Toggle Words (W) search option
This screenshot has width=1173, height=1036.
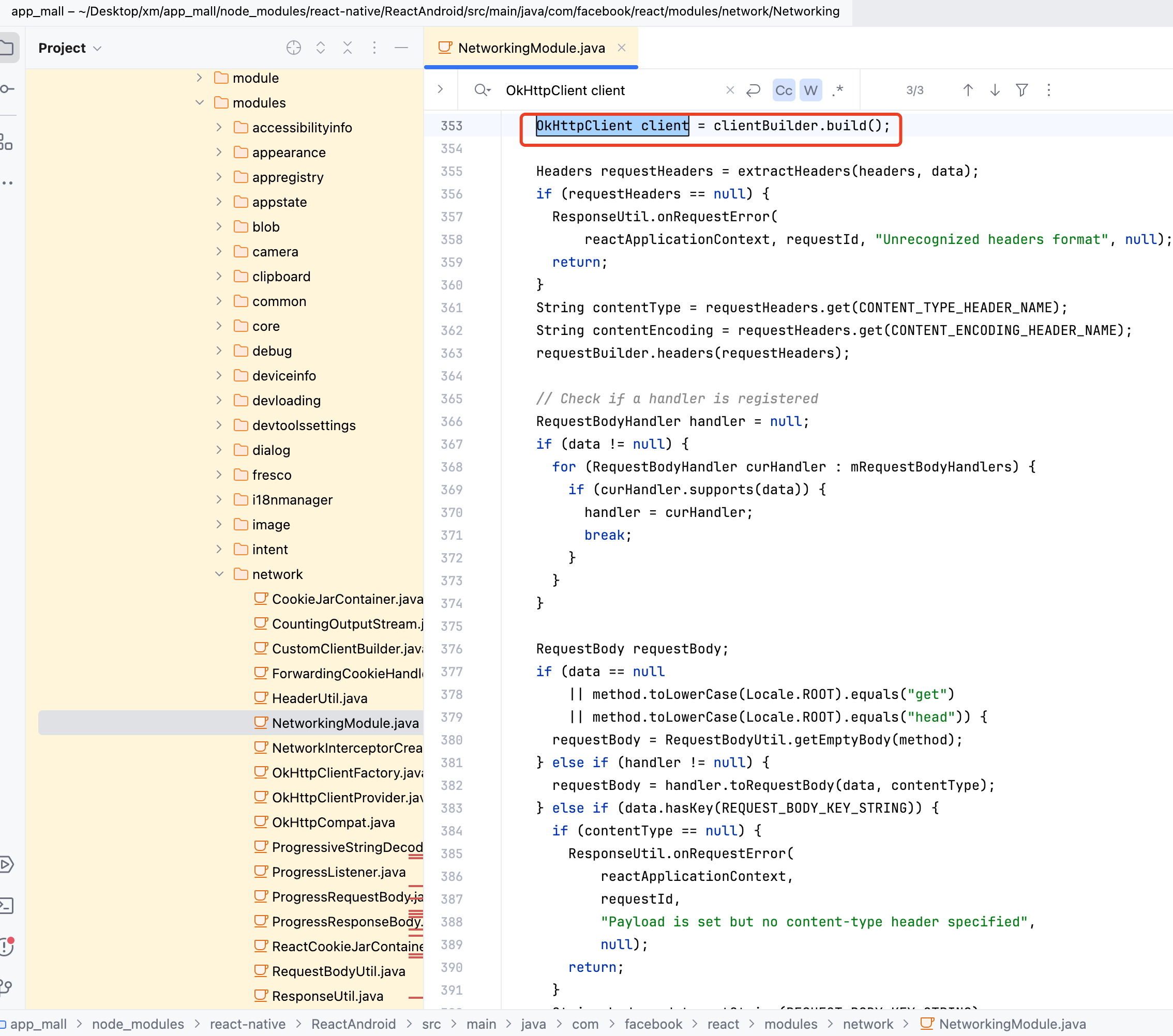[810, 90]
